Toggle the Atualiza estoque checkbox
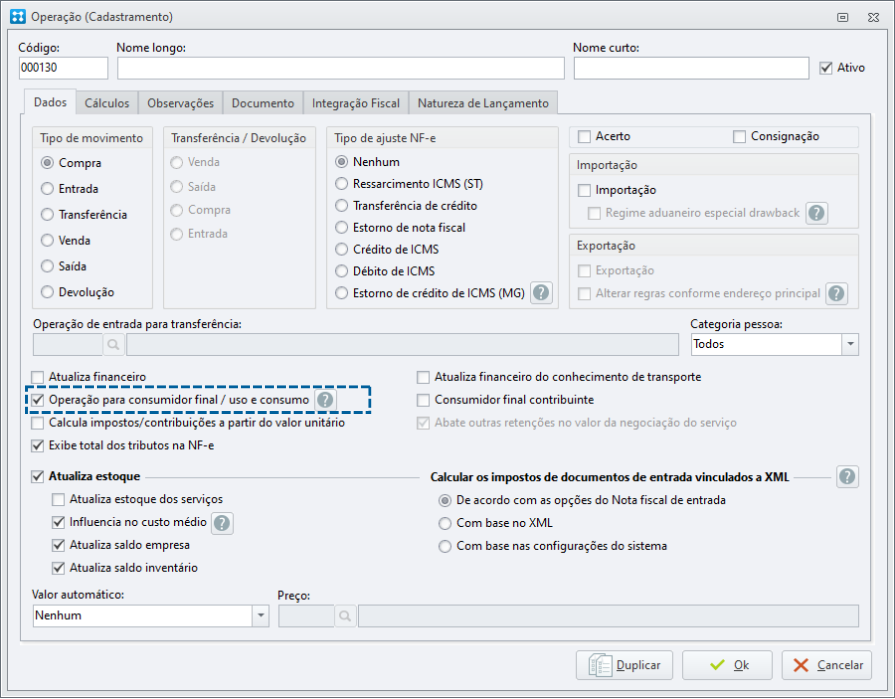The height and width of the screenshot is (699, 895). [x=38, y=476]
